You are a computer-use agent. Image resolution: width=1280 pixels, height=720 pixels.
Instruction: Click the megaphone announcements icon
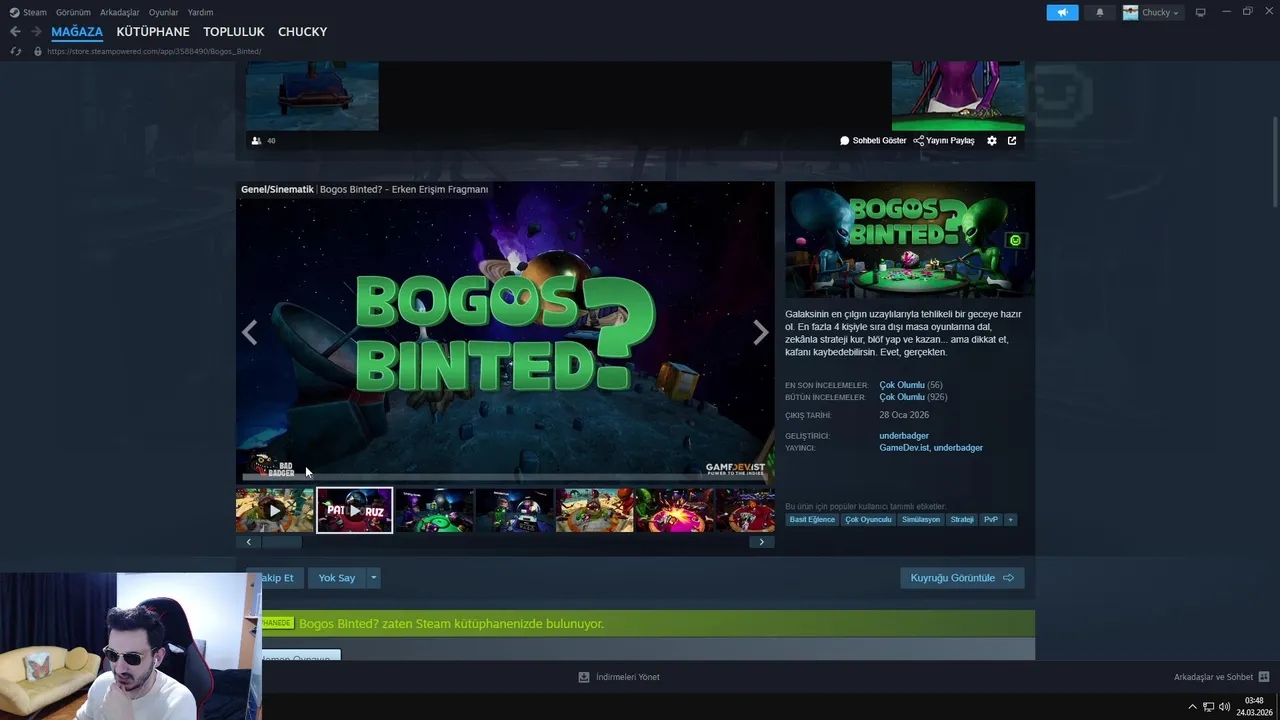tap(1062, 12)
